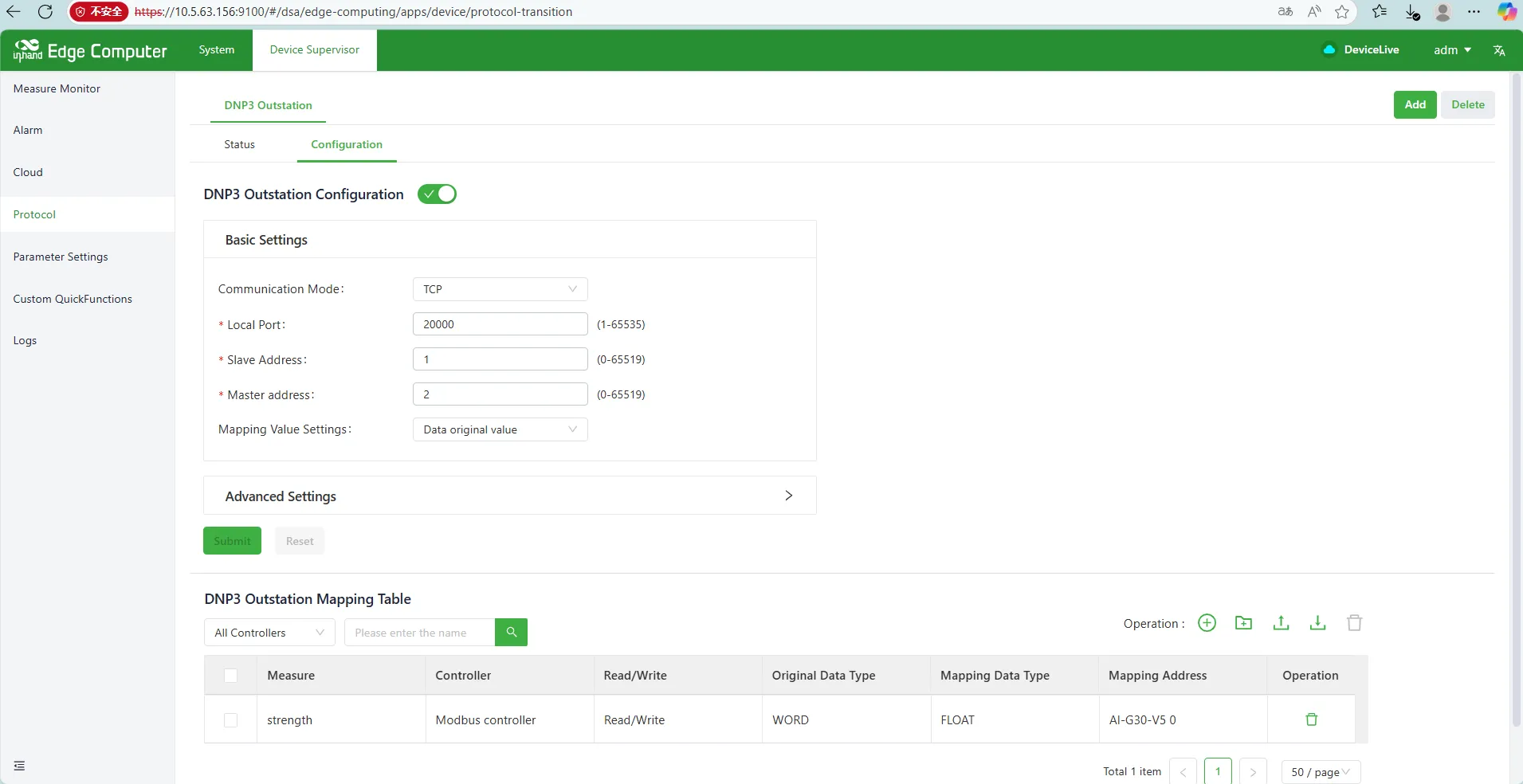Click the language switch icon in the header
The width and height of the screenshot is (1523, 784).
pyautogui.click(x=1499, y=50)
